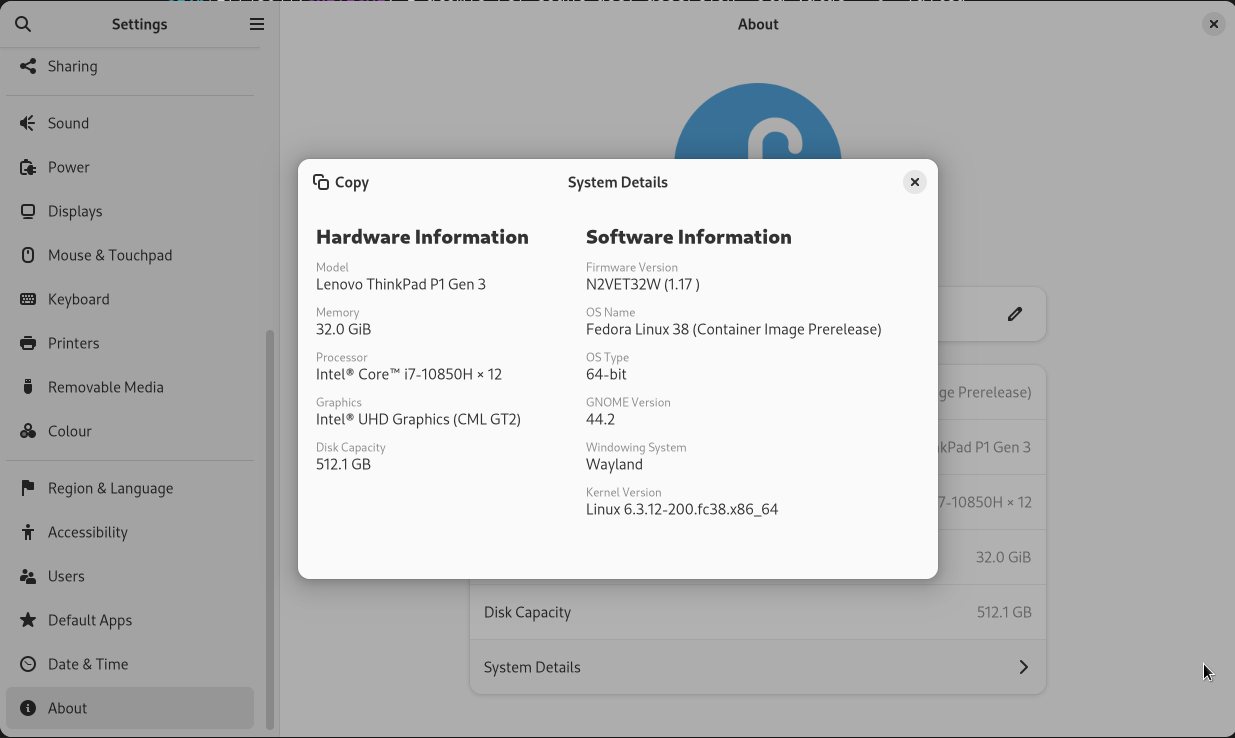Click the Processor label in the dialog
The image size is (1235, 738).
(x=342, y=357)
